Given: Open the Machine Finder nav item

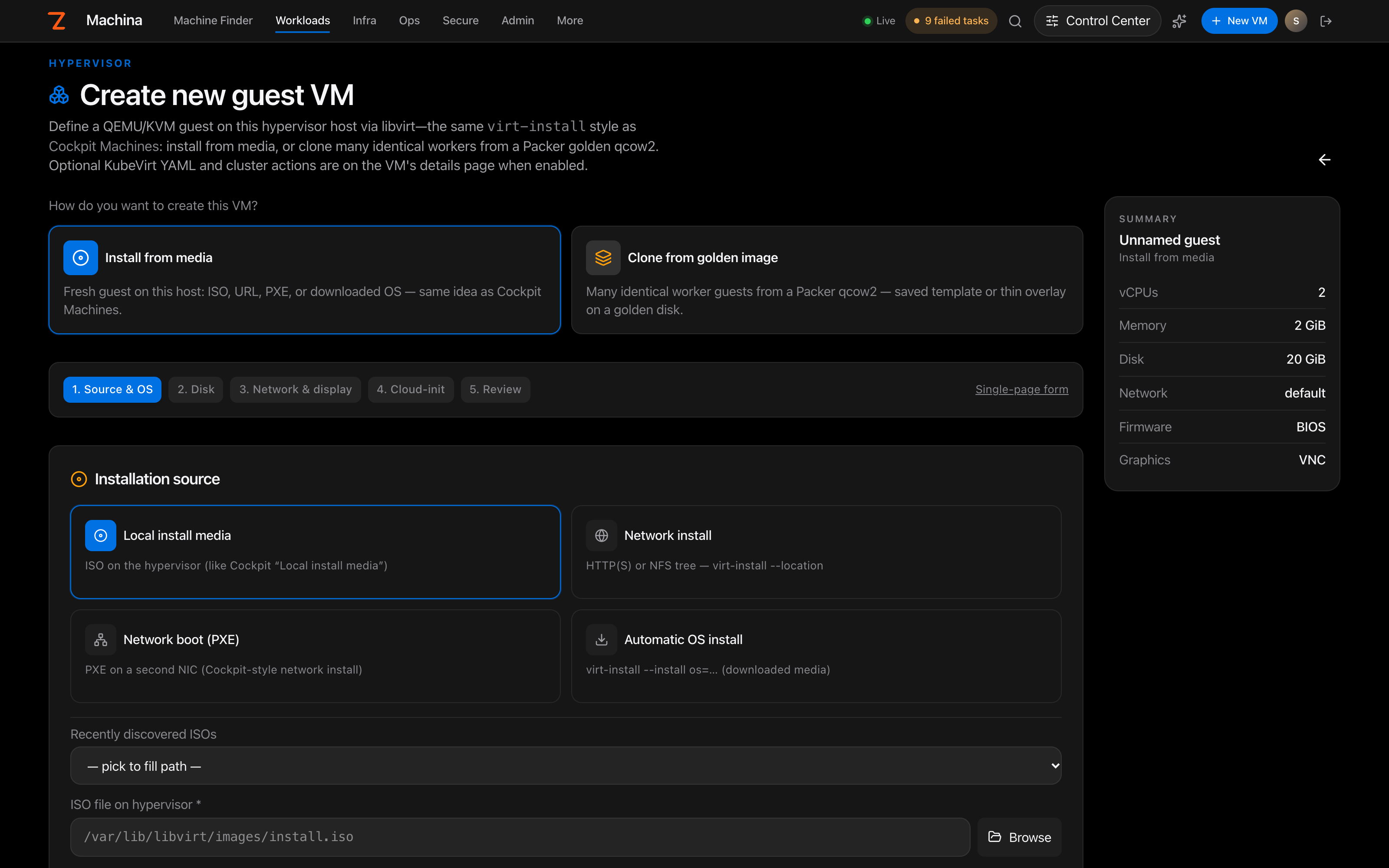Looking at the screenshot, I should click(213, 21).
